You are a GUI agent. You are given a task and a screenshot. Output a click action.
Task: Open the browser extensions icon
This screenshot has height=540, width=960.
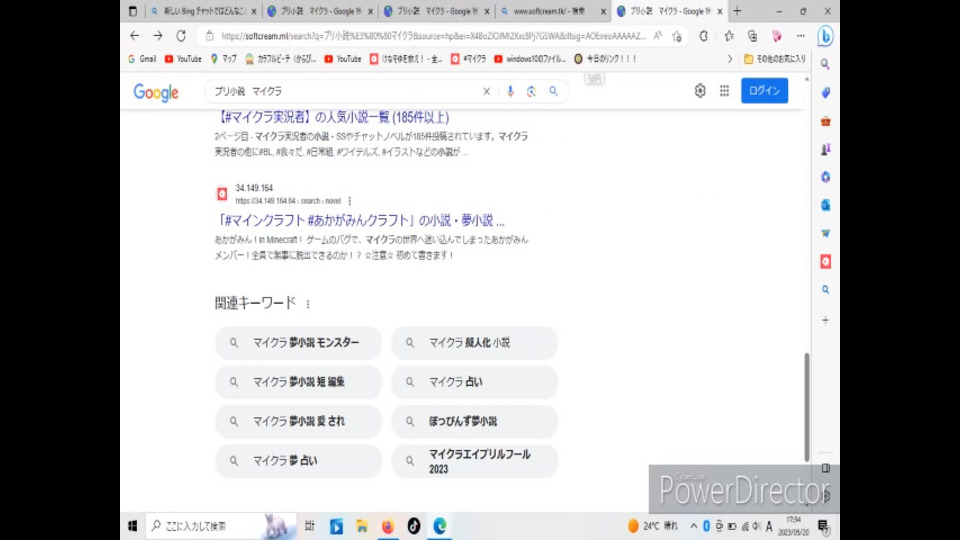pos(703,36)
